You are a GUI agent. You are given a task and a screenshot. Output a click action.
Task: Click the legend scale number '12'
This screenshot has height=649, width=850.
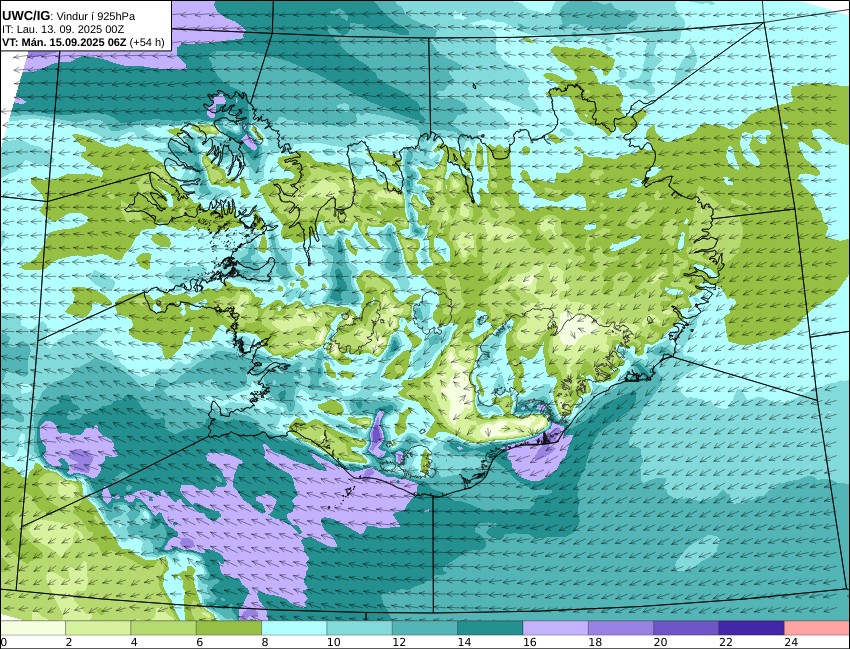[399, 642]
